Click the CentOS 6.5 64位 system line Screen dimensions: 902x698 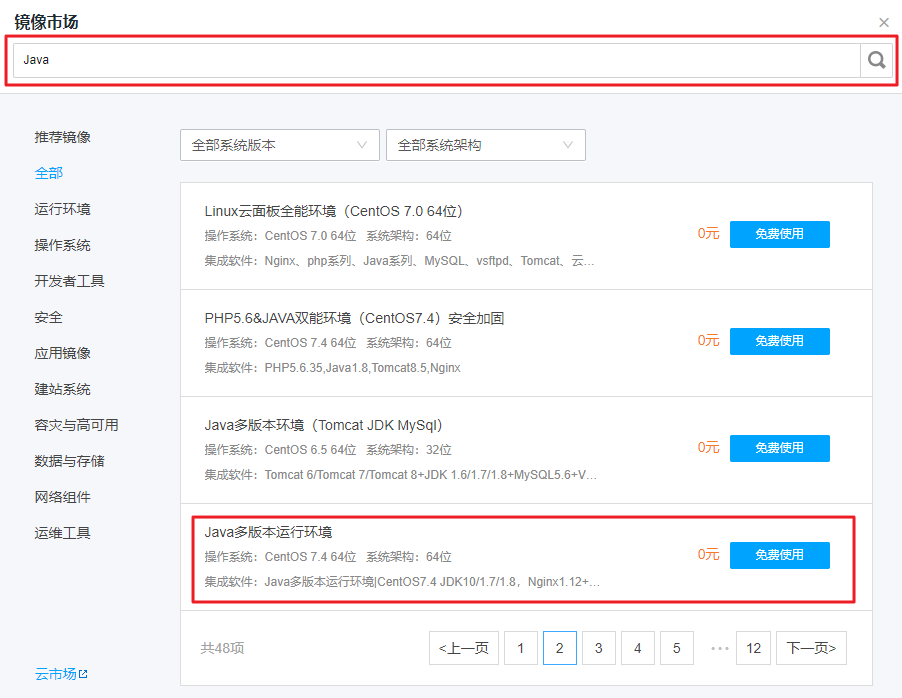(328, 450)
